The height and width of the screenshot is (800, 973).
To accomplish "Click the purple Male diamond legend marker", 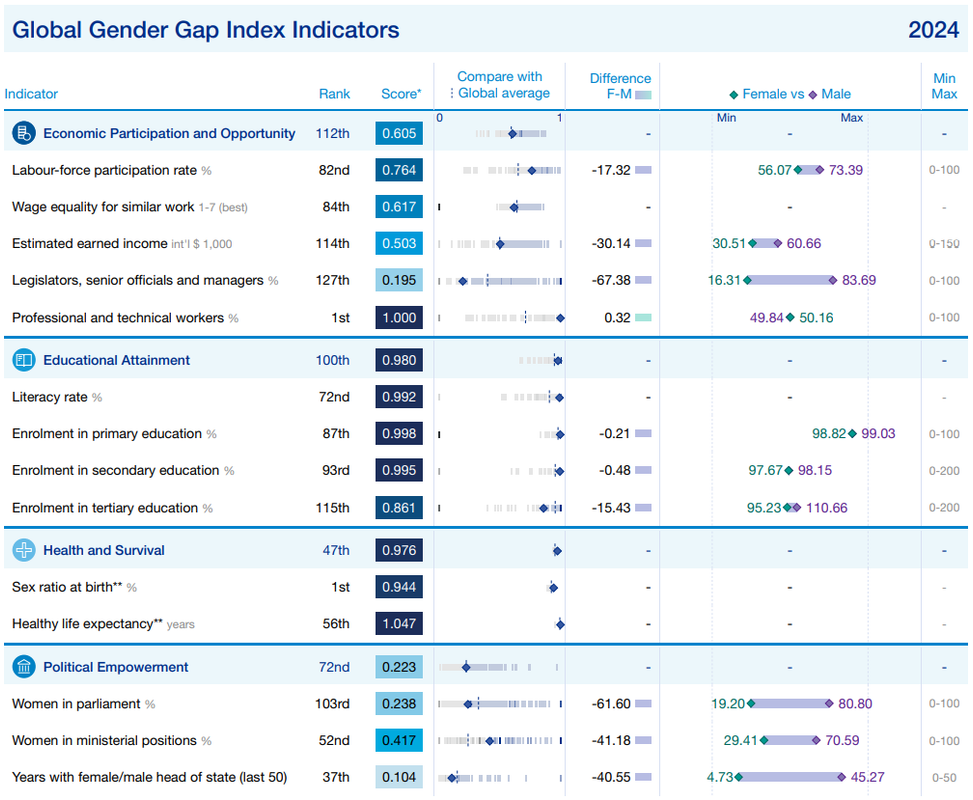I will (812, 94).
